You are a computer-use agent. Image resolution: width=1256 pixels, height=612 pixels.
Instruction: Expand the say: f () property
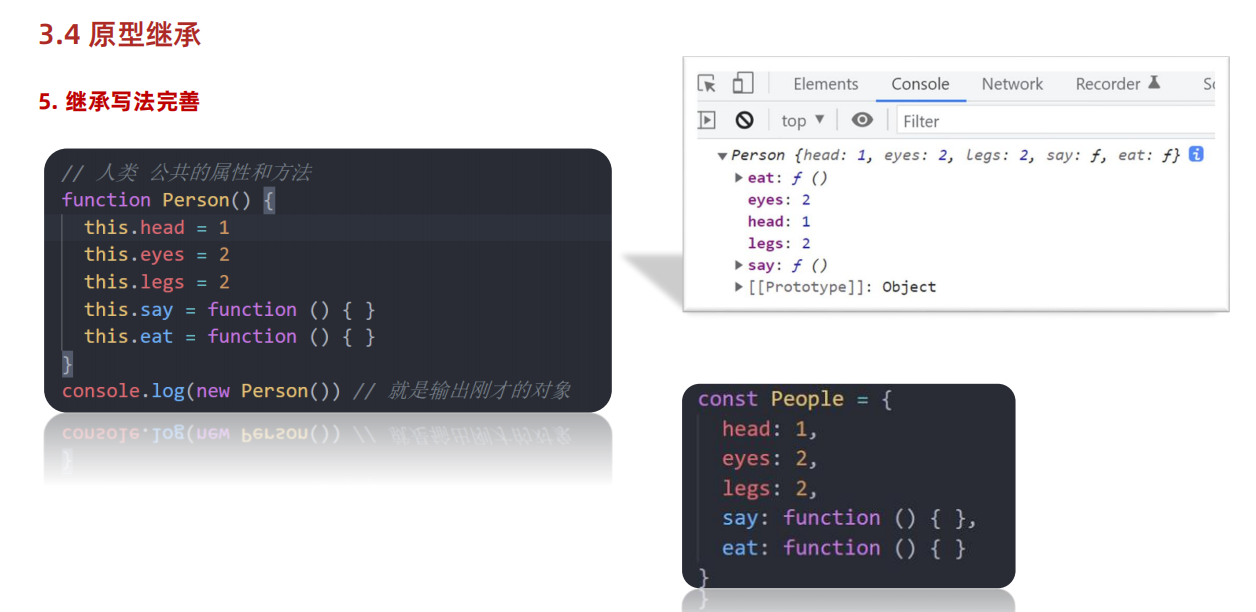coord(739,265)
